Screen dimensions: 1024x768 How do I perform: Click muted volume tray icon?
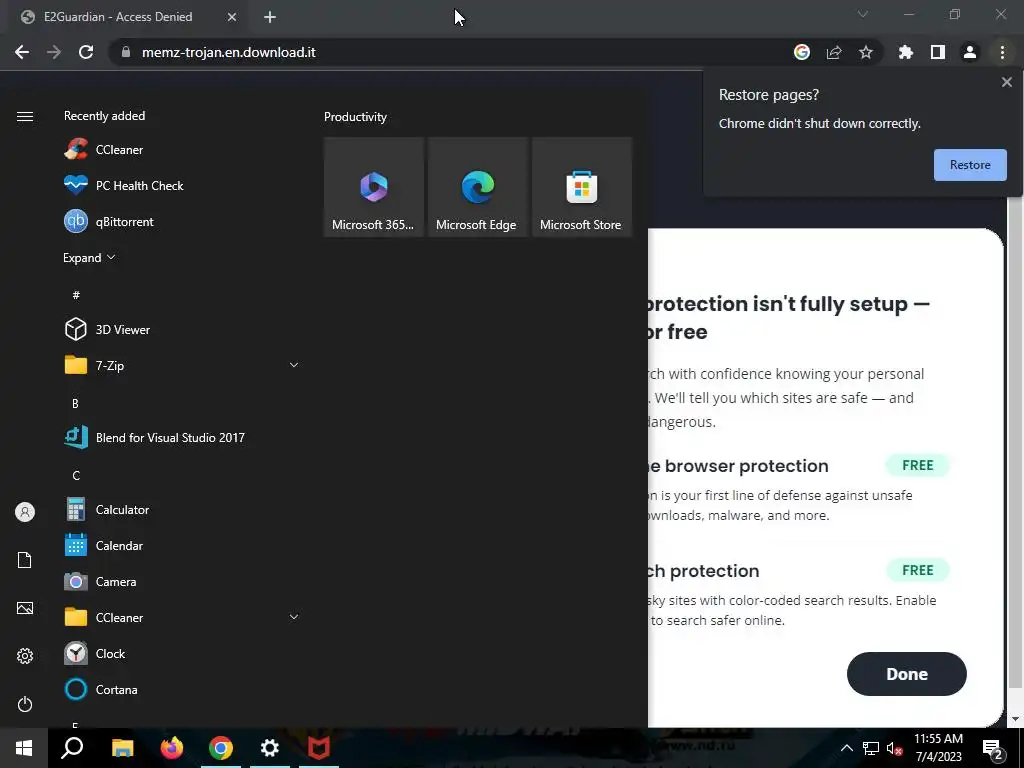895,748
